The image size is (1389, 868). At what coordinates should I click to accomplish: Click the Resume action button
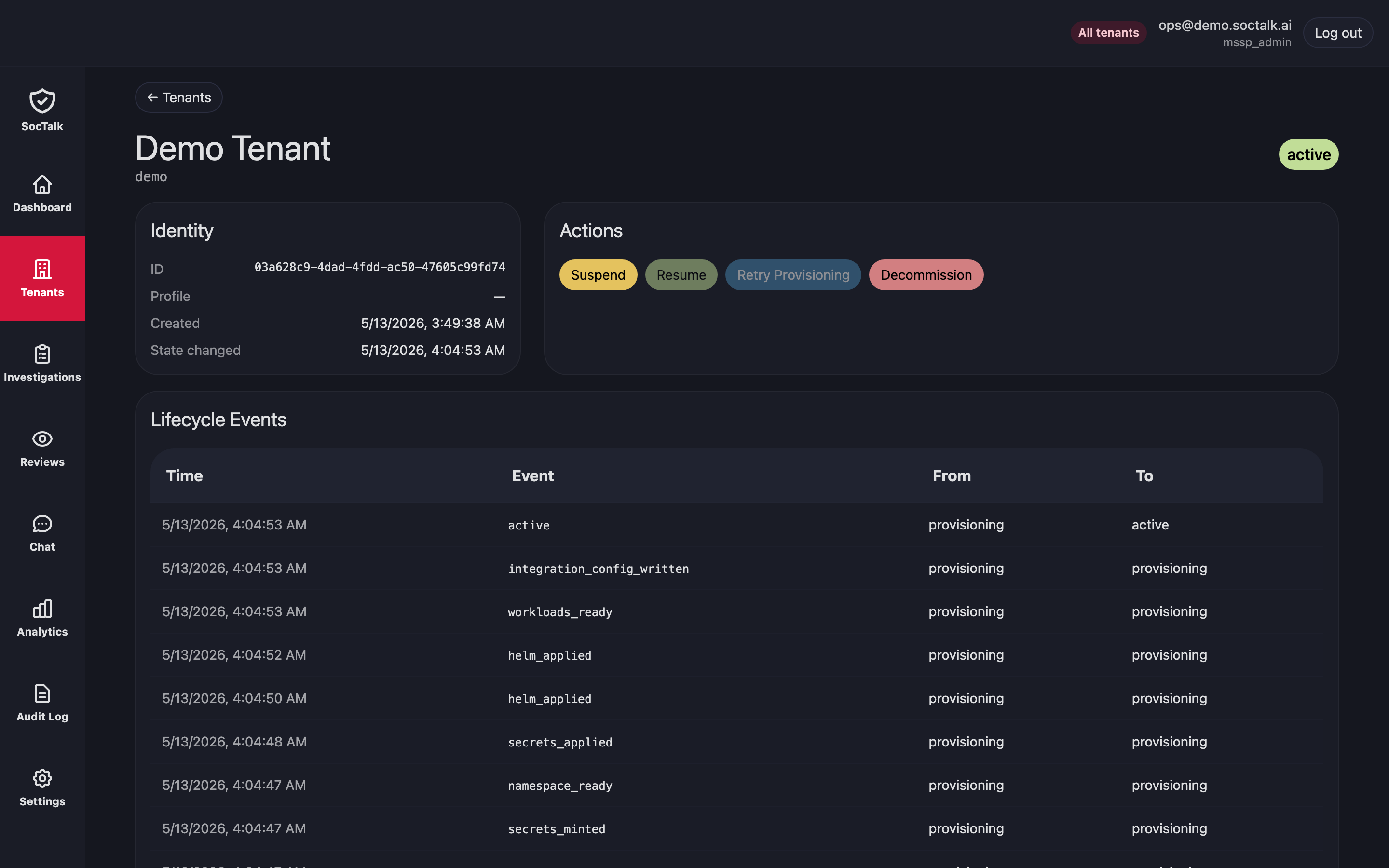[x=681, y=275]
